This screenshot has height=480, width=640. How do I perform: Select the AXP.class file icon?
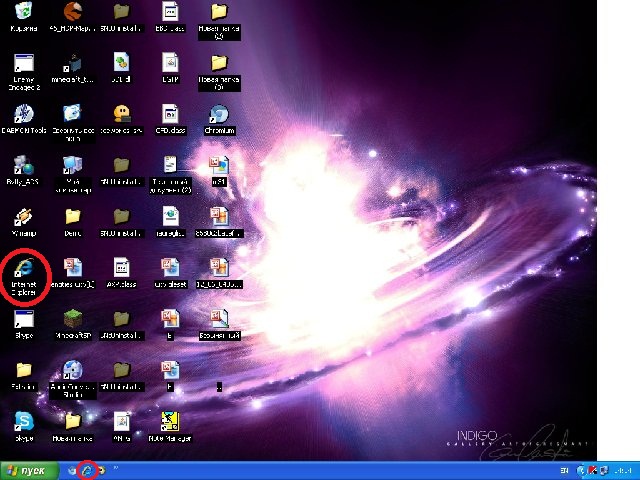point(121,268)
